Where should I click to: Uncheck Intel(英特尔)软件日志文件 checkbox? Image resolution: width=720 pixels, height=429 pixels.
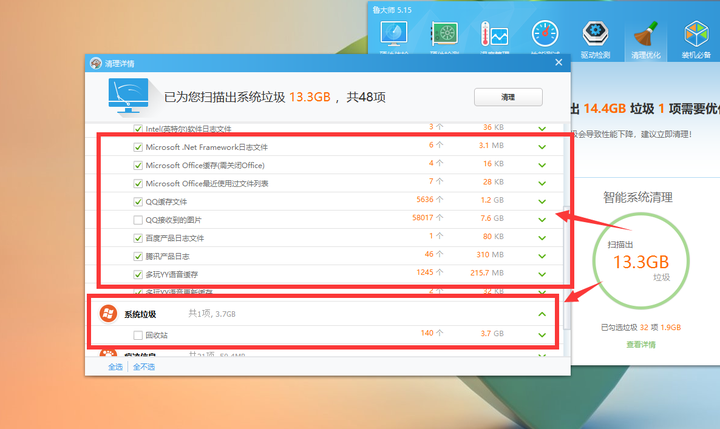(138, 129)
